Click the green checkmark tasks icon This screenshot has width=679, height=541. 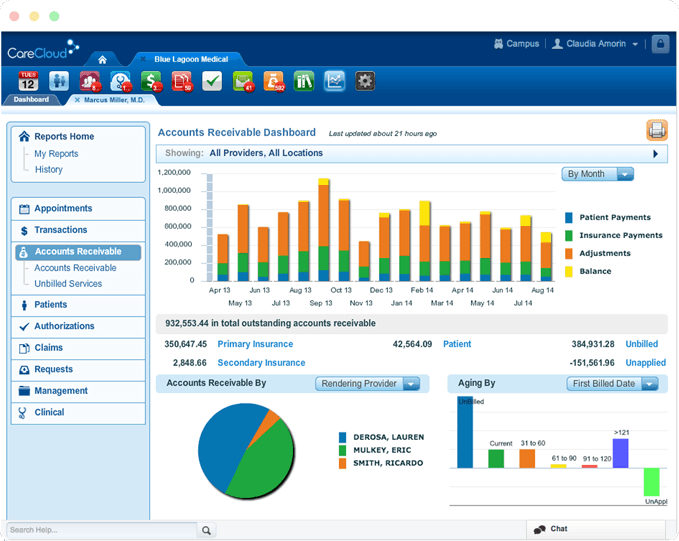pyautogui.click(x=212, y=81)
